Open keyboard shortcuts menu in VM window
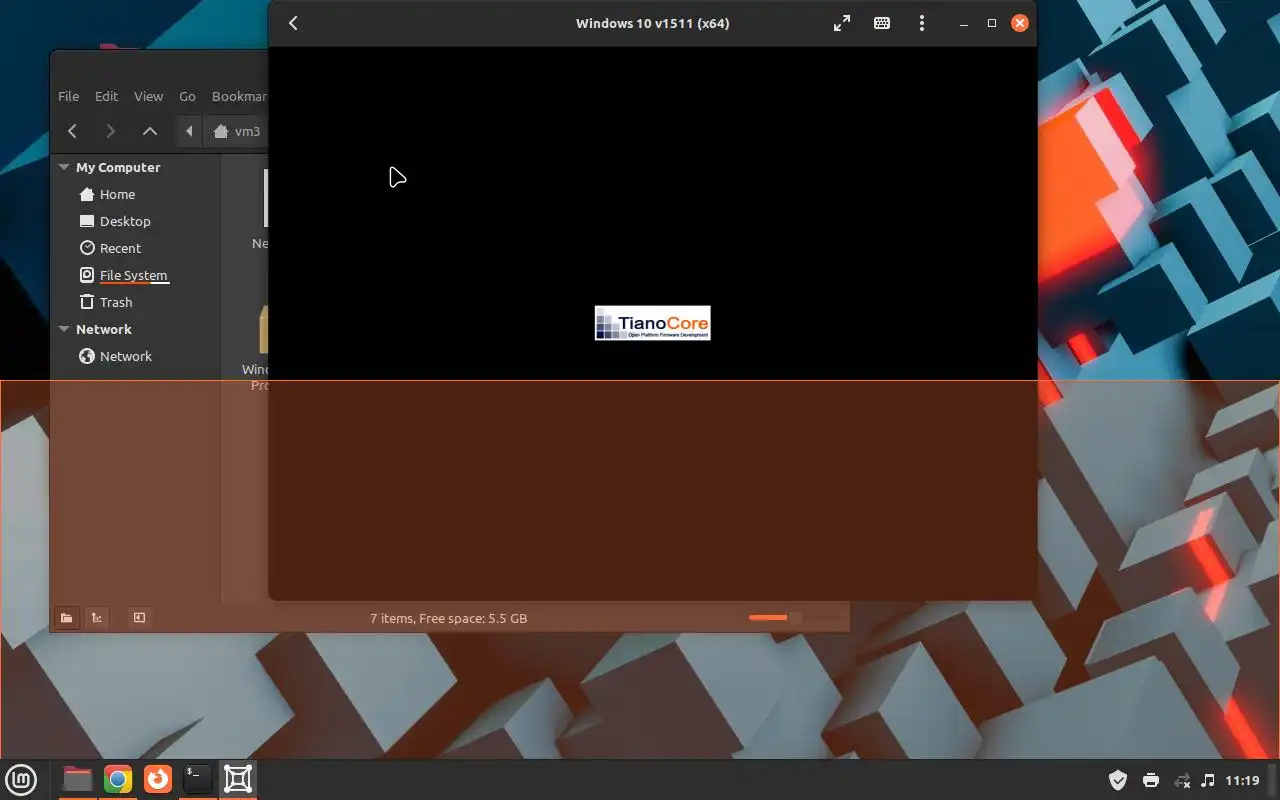Image resolution: width=1280 pixels, height=800 pixels. point(882,23)
